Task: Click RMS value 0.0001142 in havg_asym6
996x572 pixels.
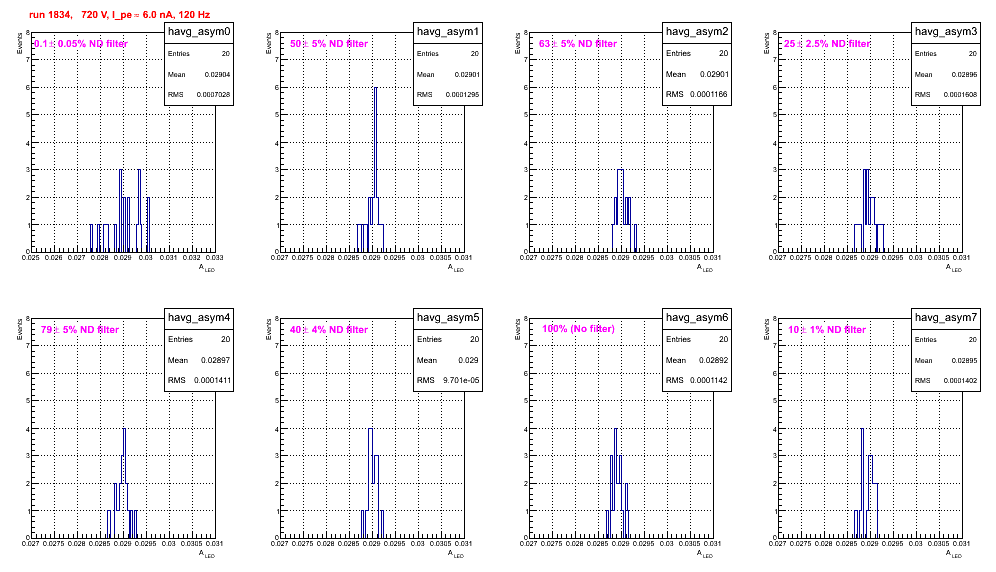Action: tap(710, 381)
